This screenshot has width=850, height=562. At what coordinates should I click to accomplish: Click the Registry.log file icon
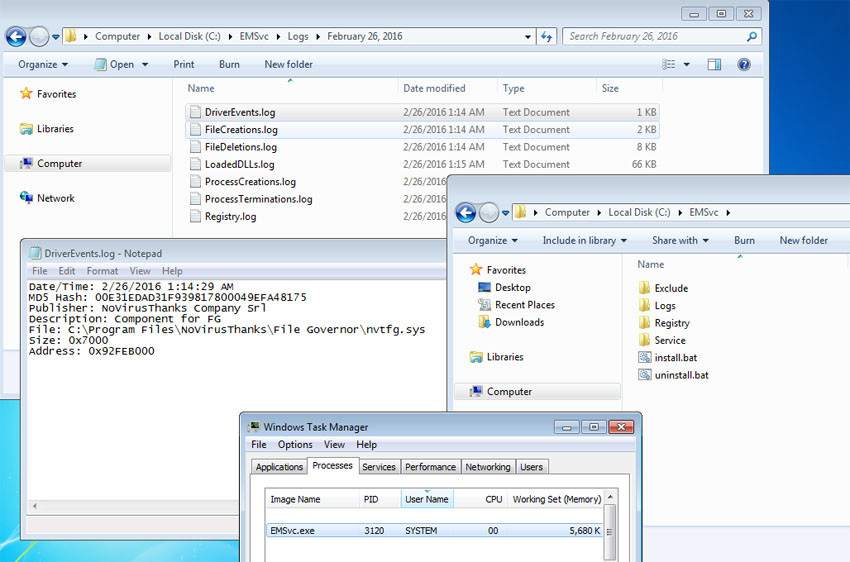point(195,216)
